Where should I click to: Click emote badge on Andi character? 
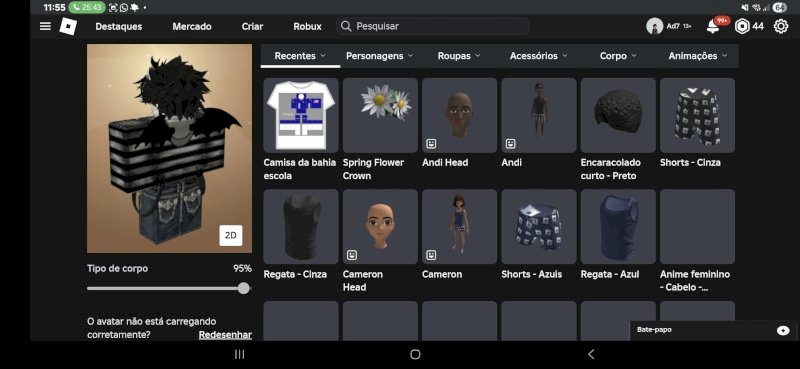tap(510, 144)
